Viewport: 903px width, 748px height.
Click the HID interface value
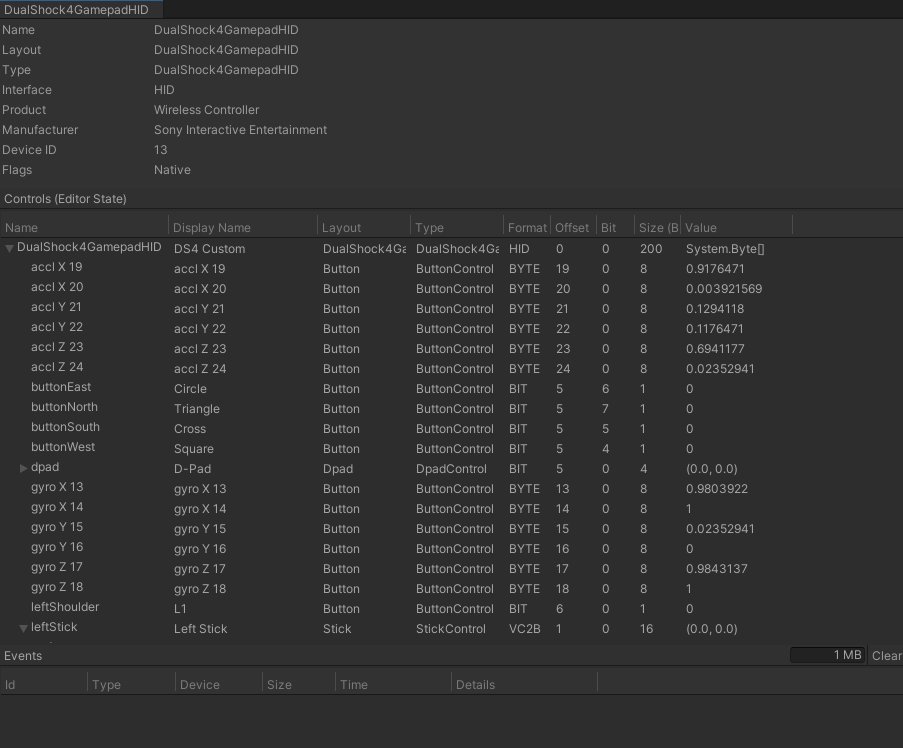click(164, 90)
